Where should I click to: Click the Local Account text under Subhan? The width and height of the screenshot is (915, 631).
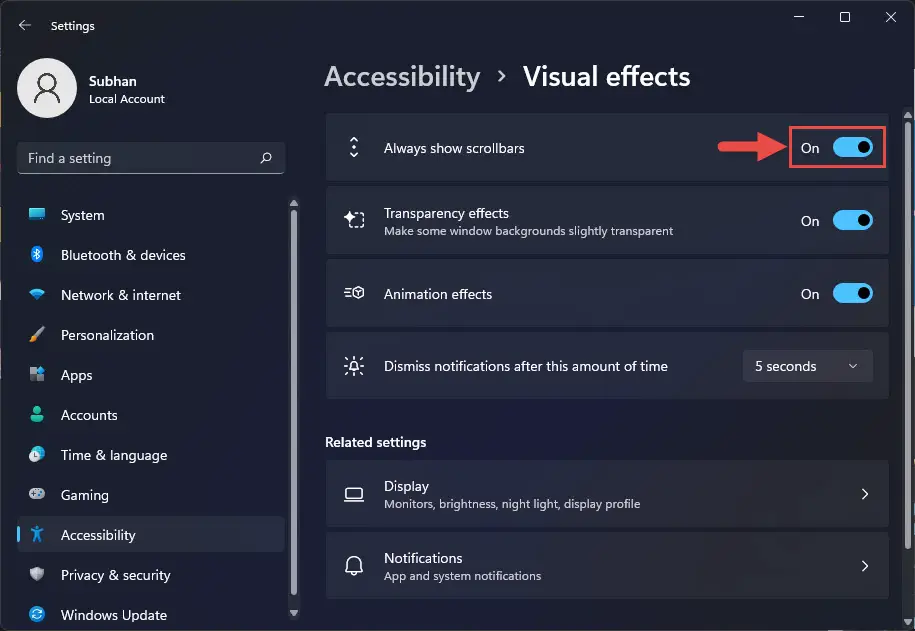pyautogui.click(x=127, y=99)
